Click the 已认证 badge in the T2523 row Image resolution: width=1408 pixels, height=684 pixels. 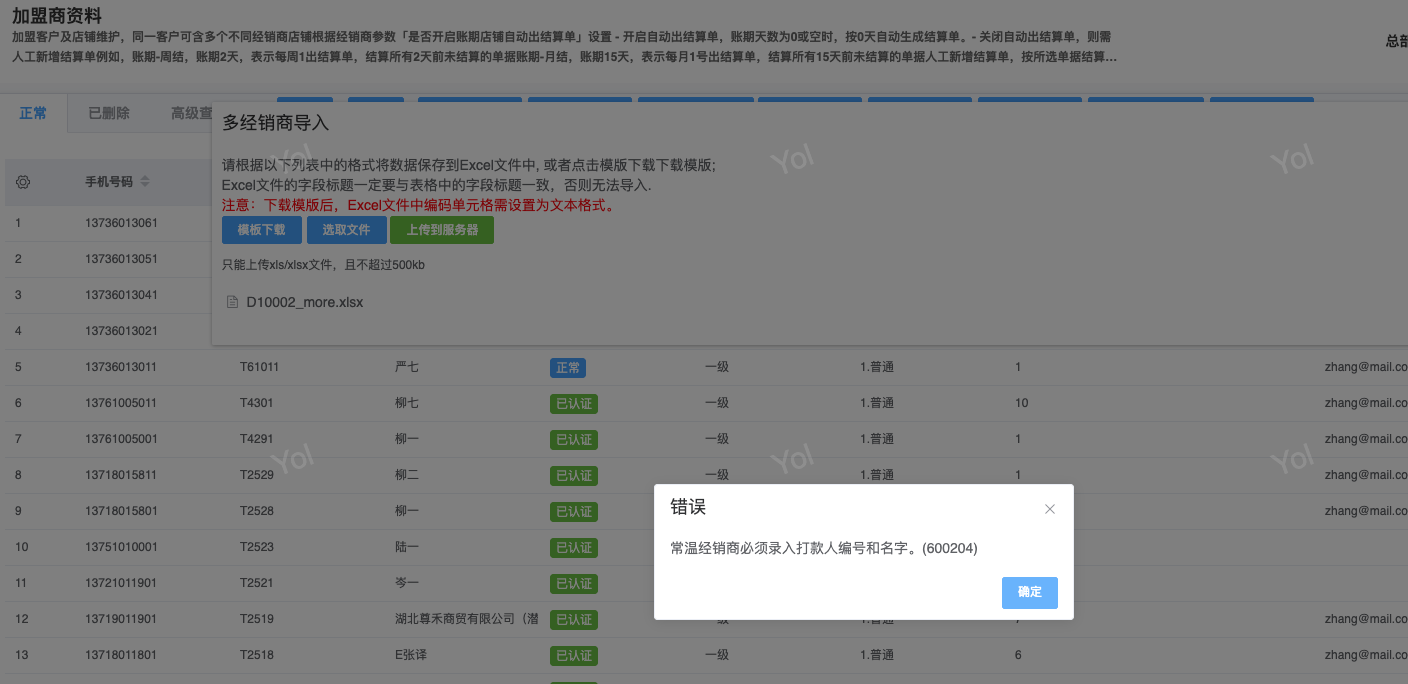point(574,547)
